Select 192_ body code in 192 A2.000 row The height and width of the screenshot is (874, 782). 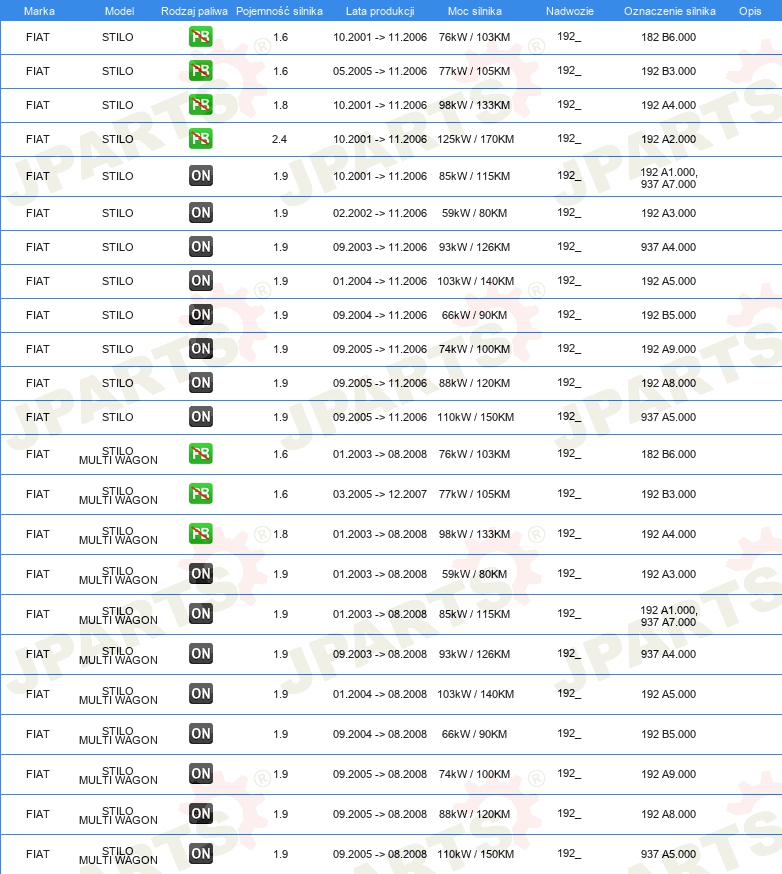coord(569,139)
